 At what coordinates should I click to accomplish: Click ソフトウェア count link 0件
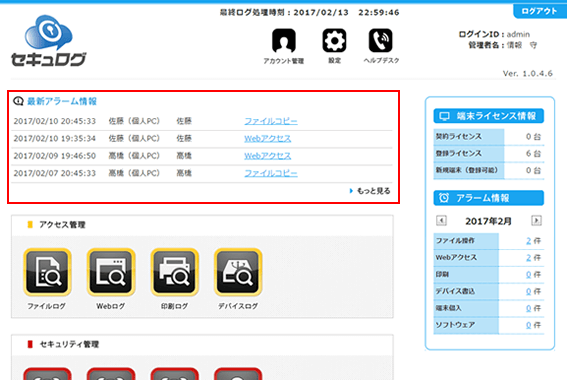(x=529, y=325)
